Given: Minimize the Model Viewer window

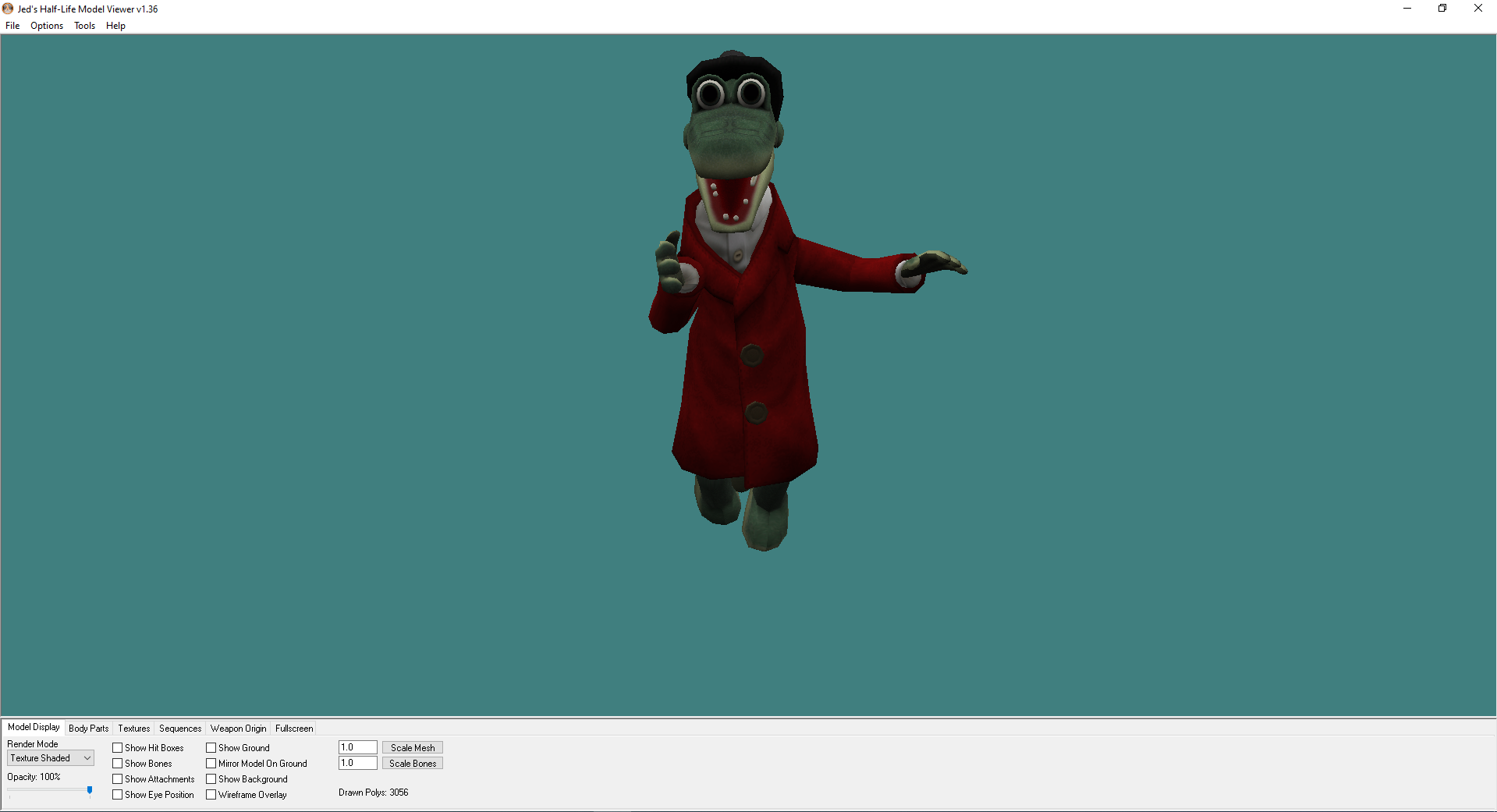Looking at the screenshot, I should point(1407,9).
